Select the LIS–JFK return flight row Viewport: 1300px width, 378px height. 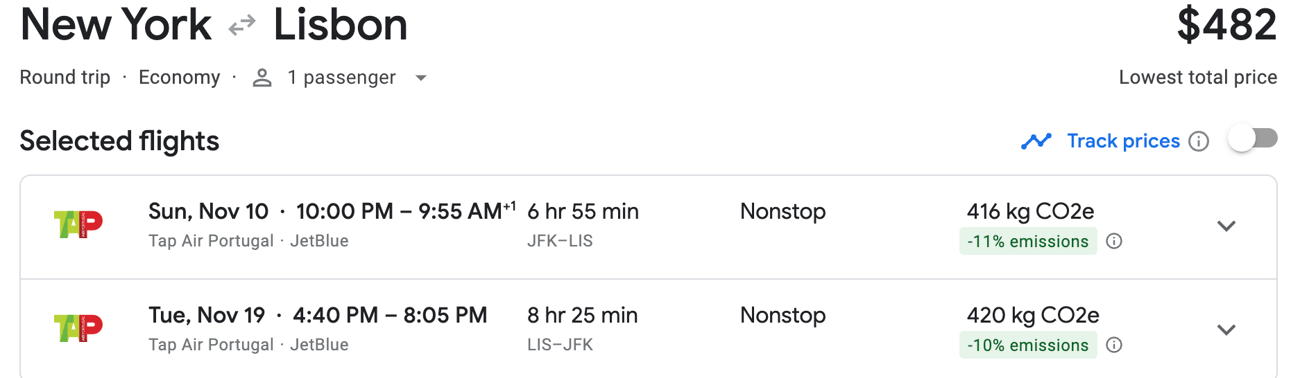[648, 329]
